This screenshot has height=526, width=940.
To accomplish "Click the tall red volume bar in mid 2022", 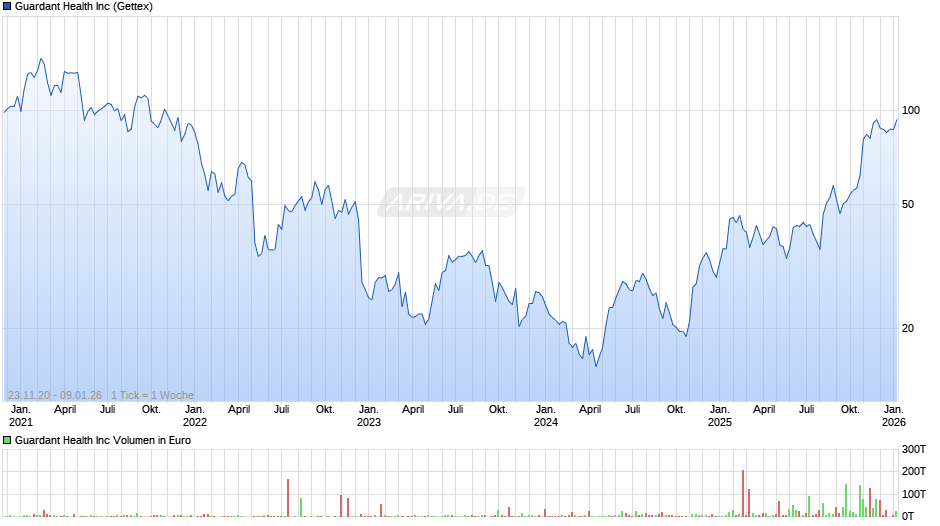I will [x=288, y=498].
